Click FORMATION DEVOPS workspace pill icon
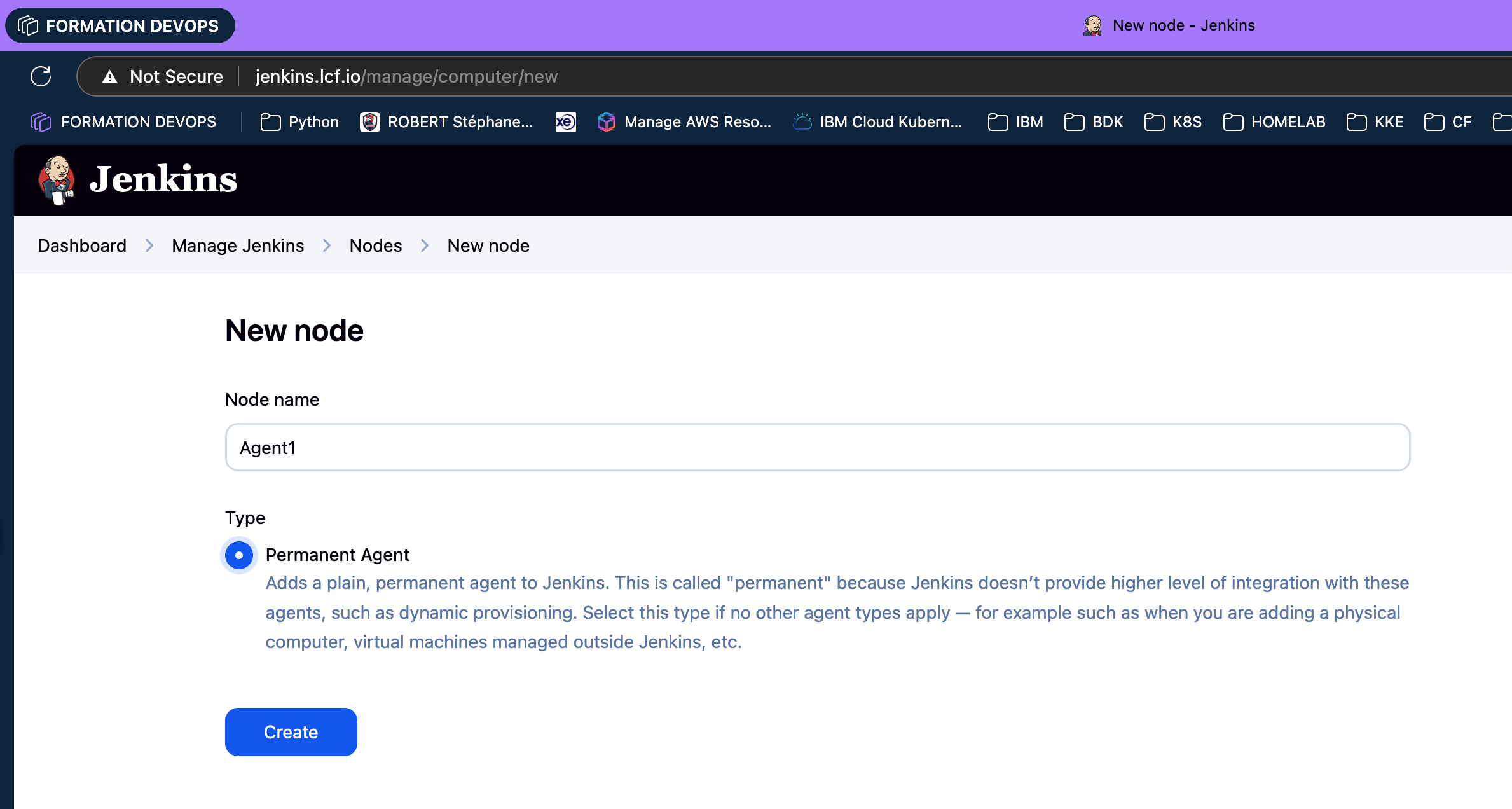This screenshot has height=809, width=1512. tap(28, 25)
